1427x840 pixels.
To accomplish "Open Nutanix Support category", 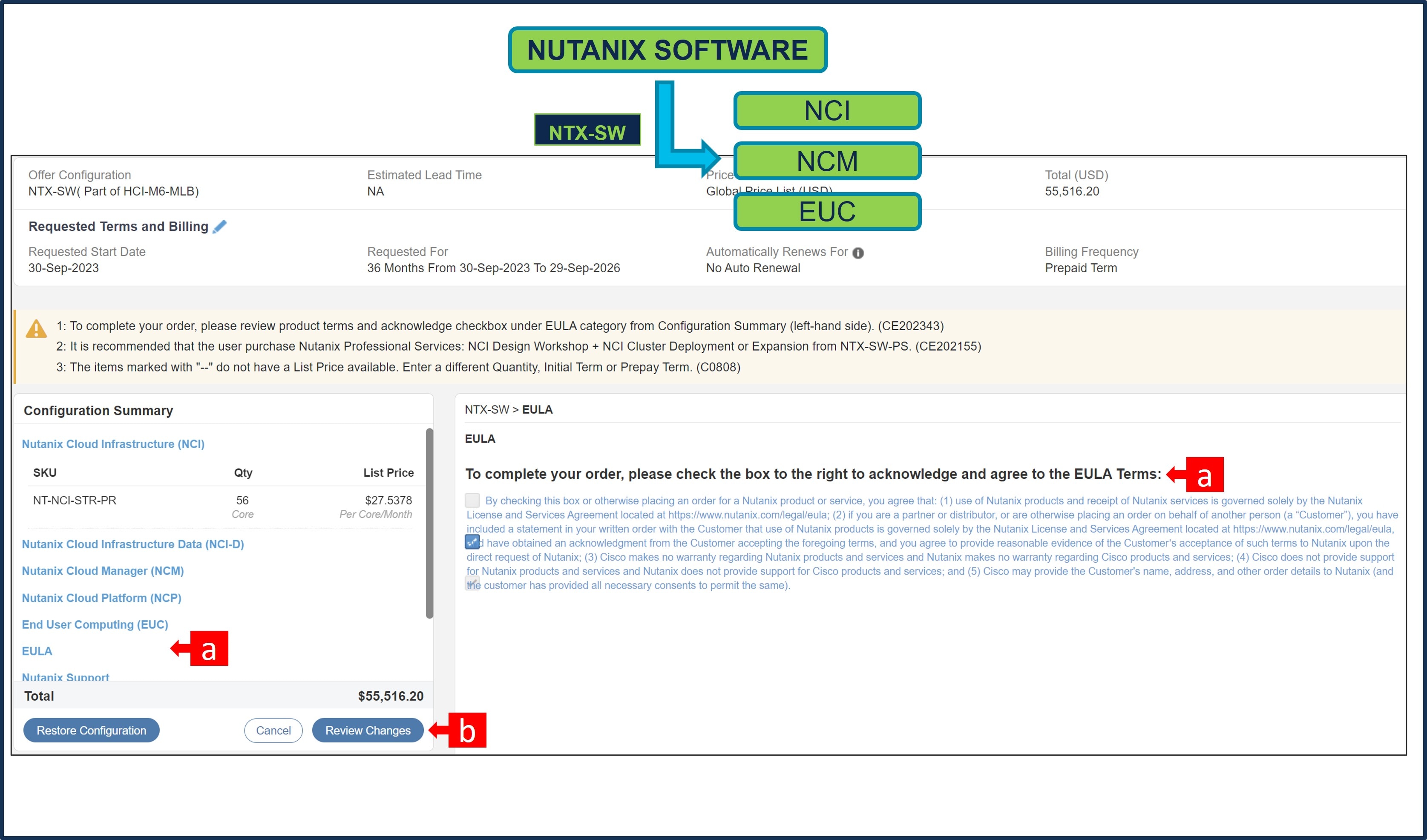I will (66, 676).
